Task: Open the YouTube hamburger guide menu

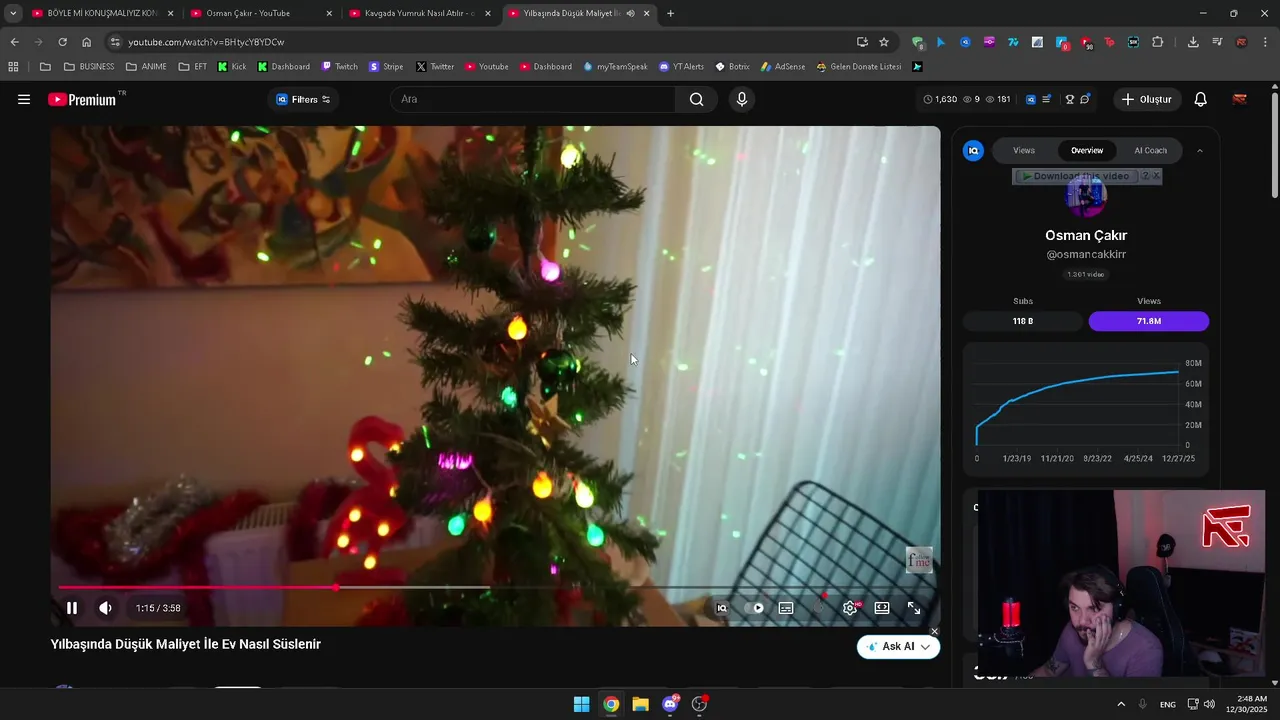Action: [24, 99]
